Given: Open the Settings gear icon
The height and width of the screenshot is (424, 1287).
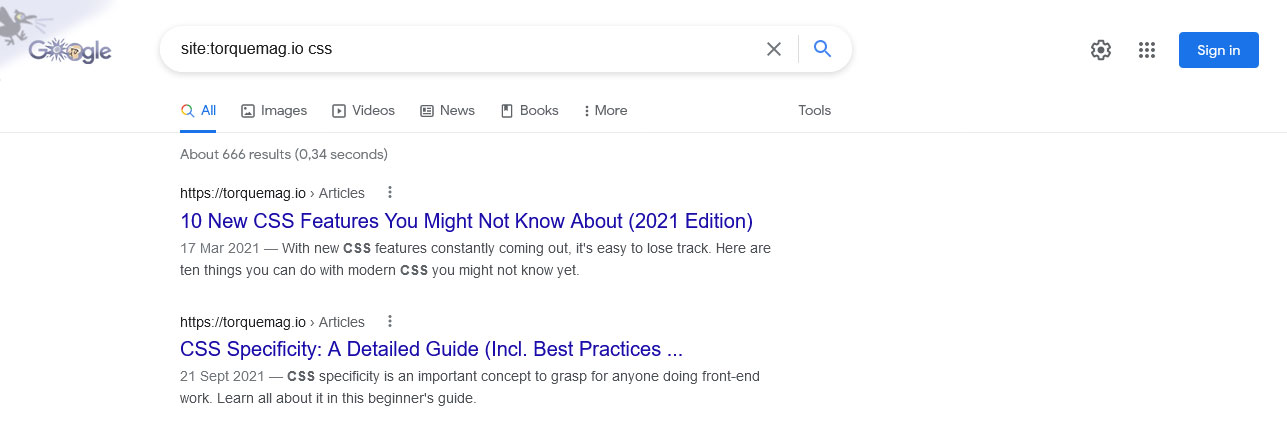Looking at the screenshot, I should click(1101, 50).
